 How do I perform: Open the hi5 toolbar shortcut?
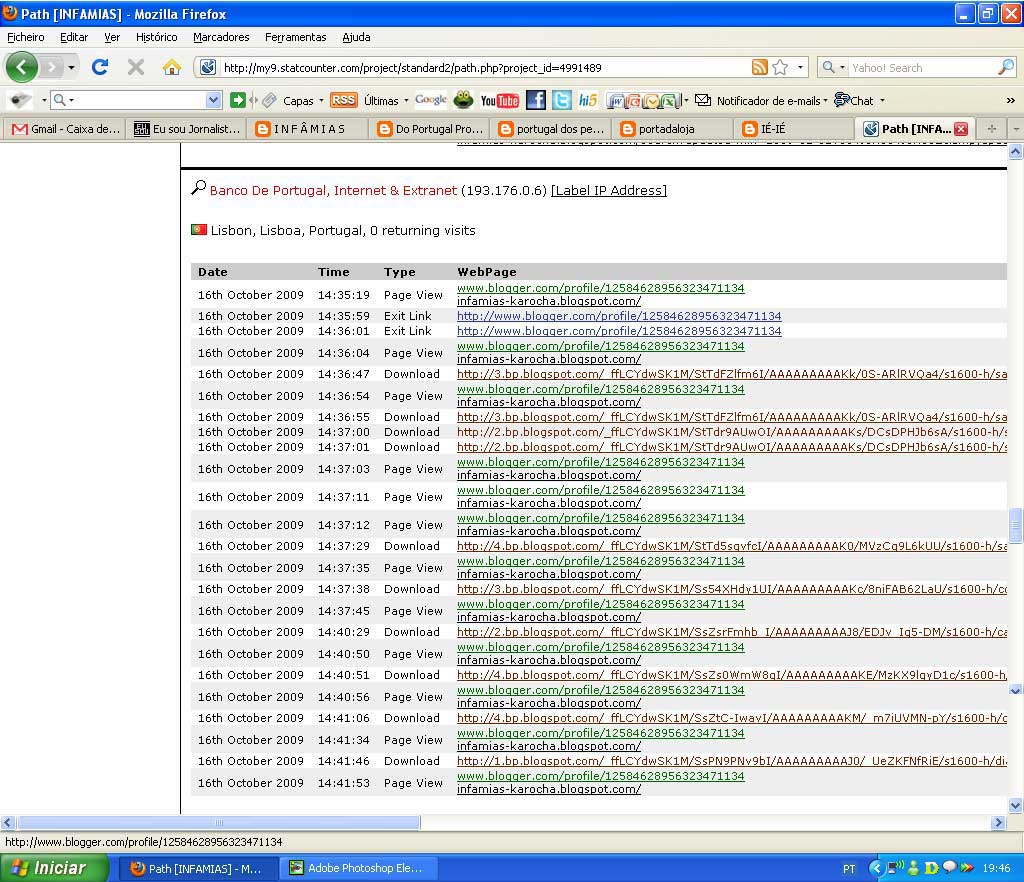coord(588,100)
